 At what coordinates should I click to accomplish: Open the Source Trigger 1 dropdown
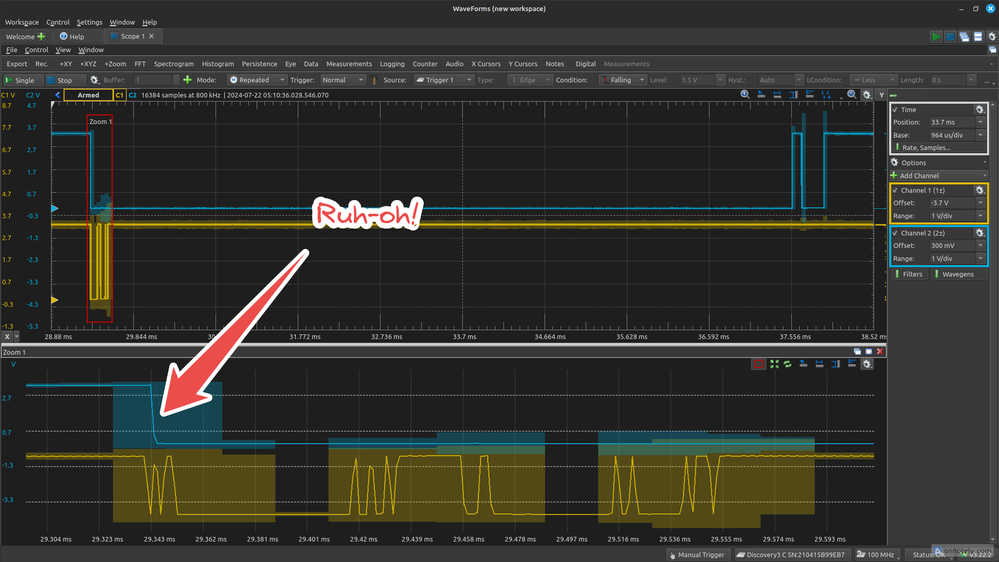tap(443, 80)
